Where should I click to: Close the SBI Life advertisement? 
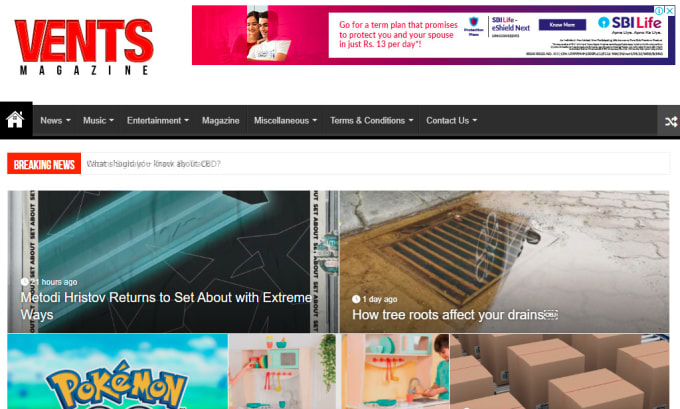[670, 11]
